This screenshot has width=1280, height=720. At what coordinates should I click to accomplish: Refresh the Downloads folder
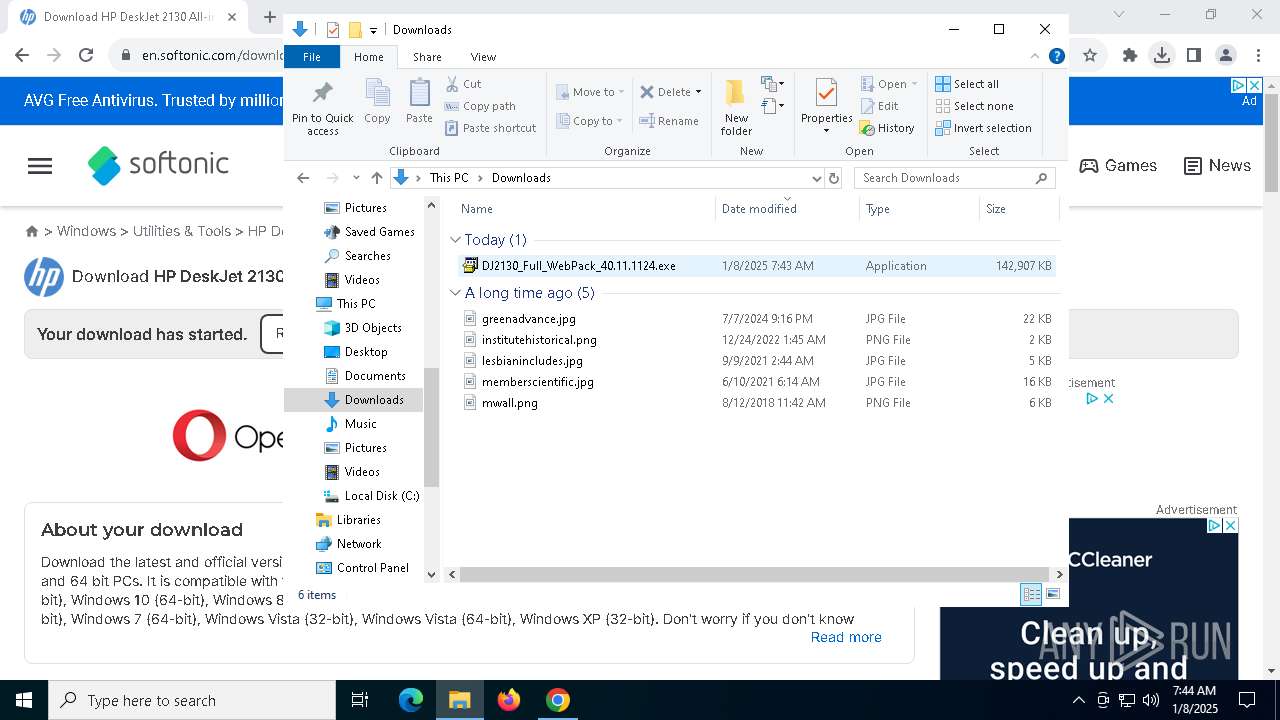[834, 178]
